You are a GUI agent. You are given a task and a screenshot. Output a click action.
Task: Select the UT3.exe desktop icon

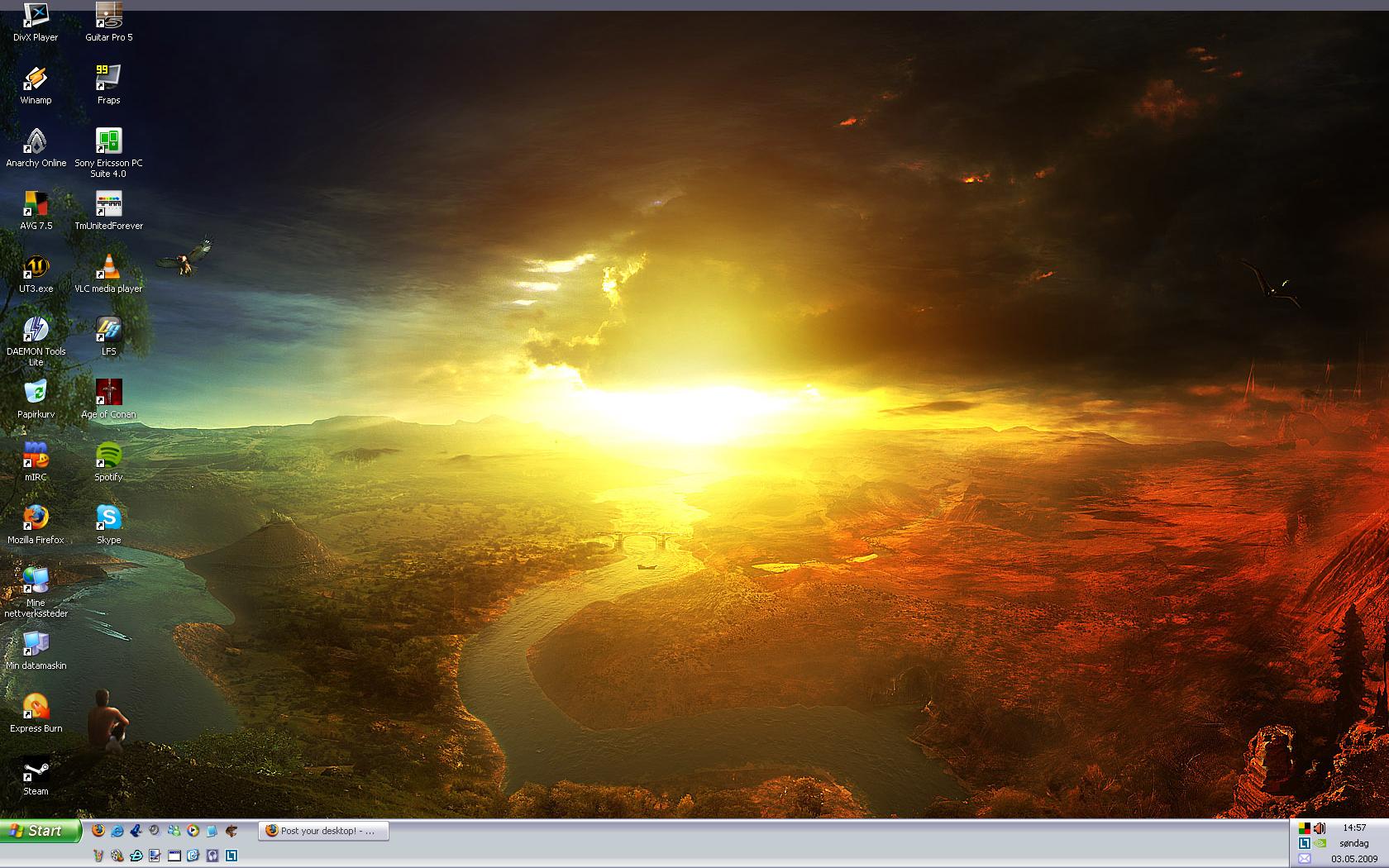pyautogui.click(x=36, y=274)
